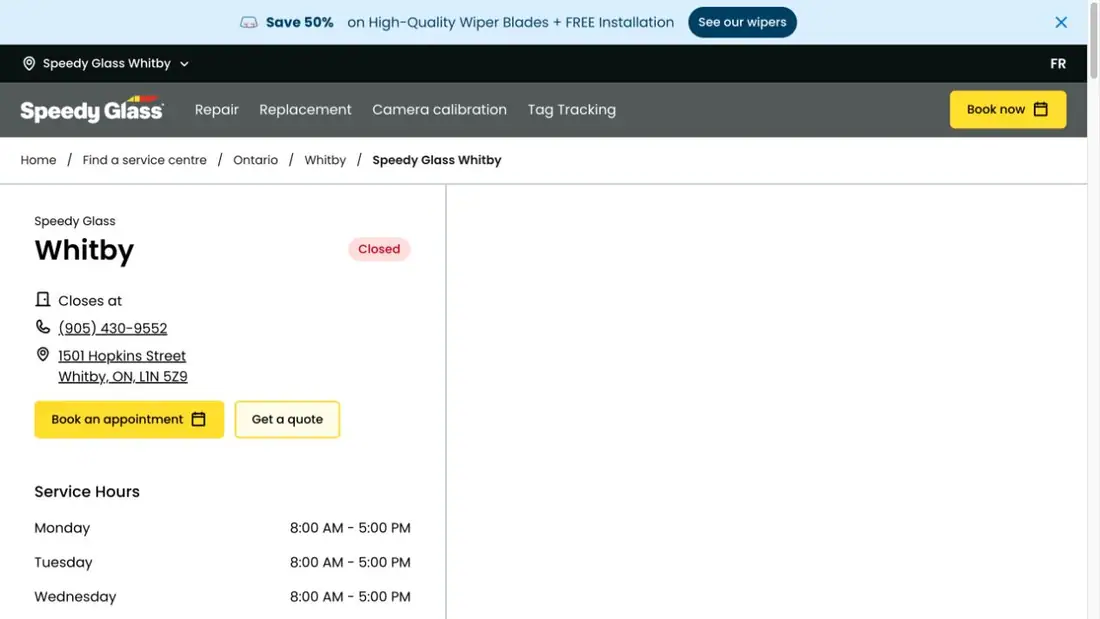Open Ontario breadcrumb link
Screen dimensions: 1100x619
point(255,160)
